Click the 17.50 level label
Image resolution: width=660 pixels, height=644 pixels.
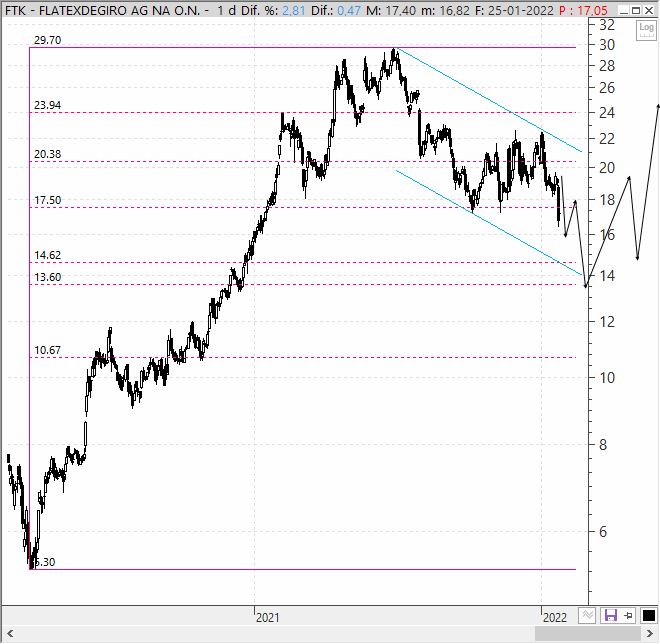[48, 200]
